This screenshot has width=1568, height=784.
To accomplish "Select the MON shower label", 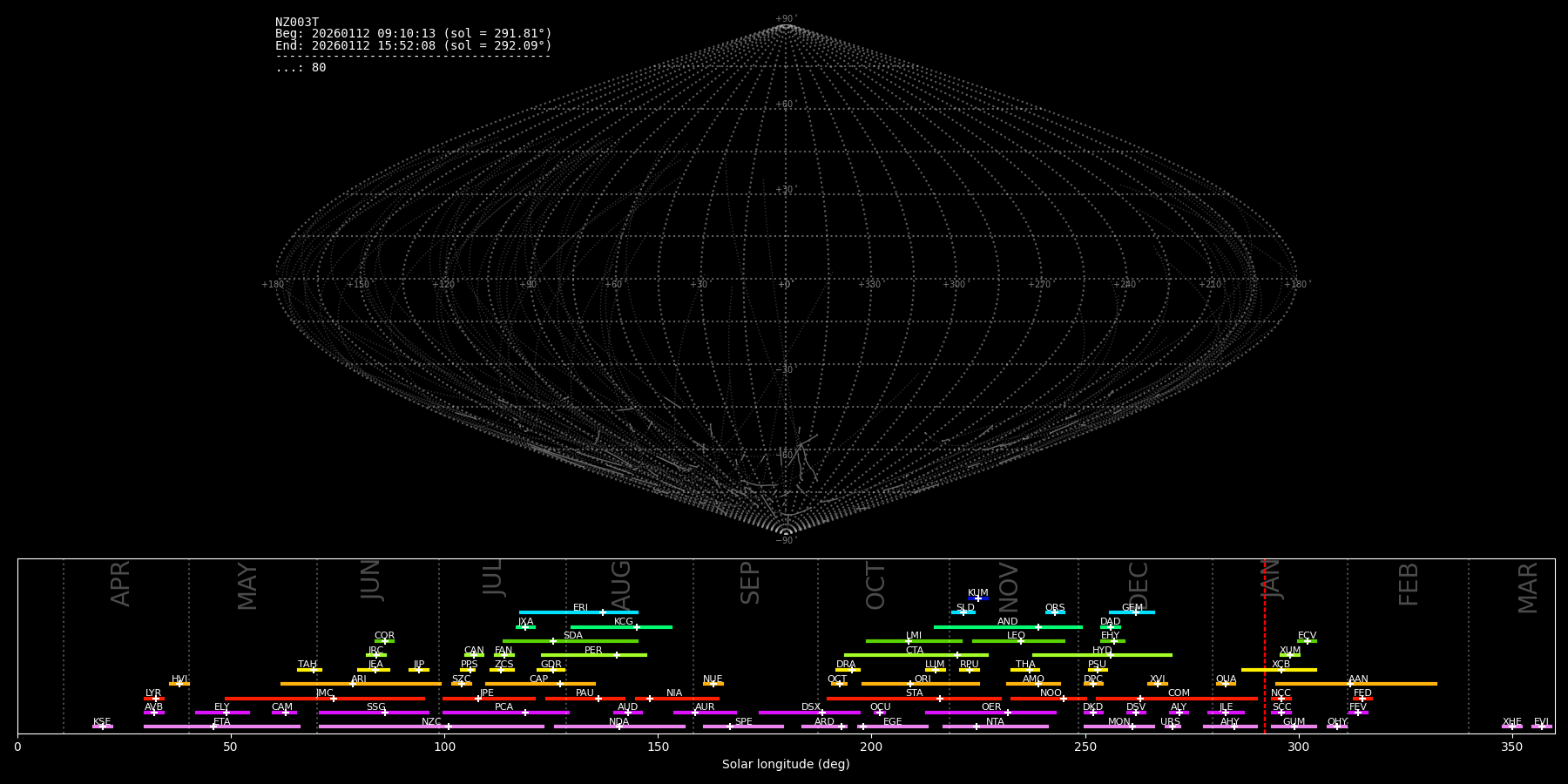I will click(1119, 722).
